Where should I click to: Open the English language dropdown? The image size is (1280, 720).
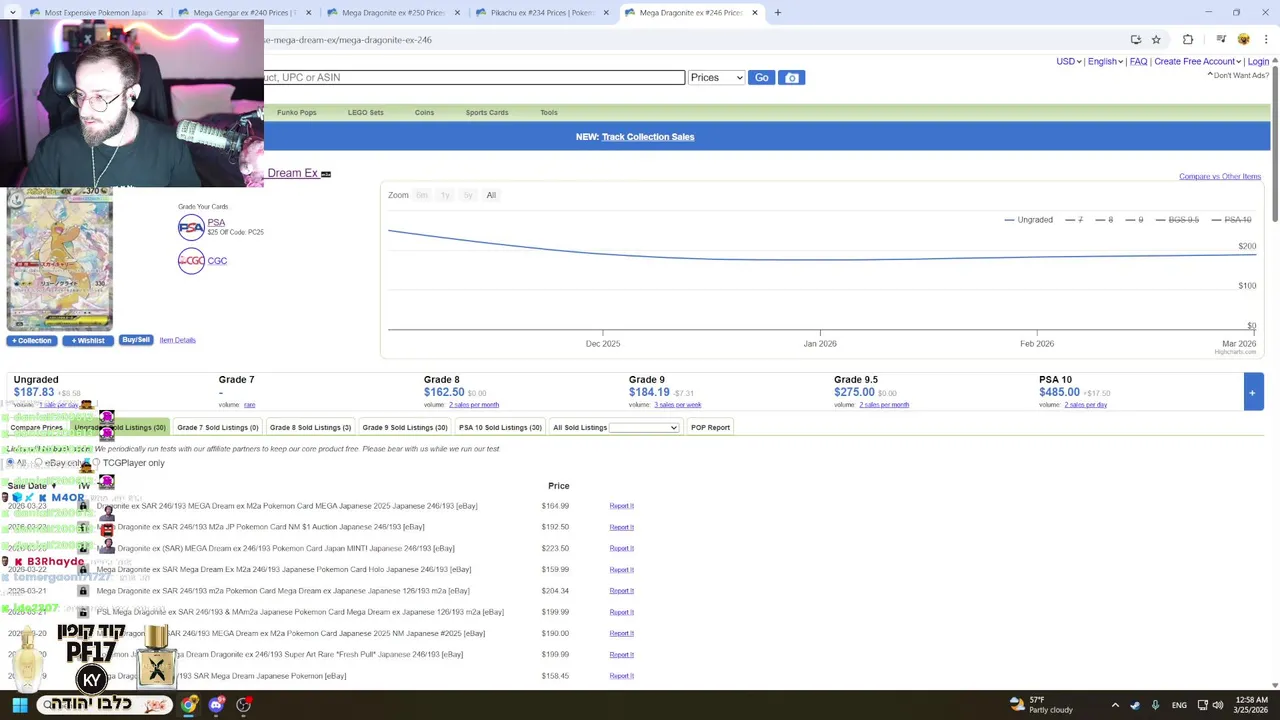tap(1104, 61)
